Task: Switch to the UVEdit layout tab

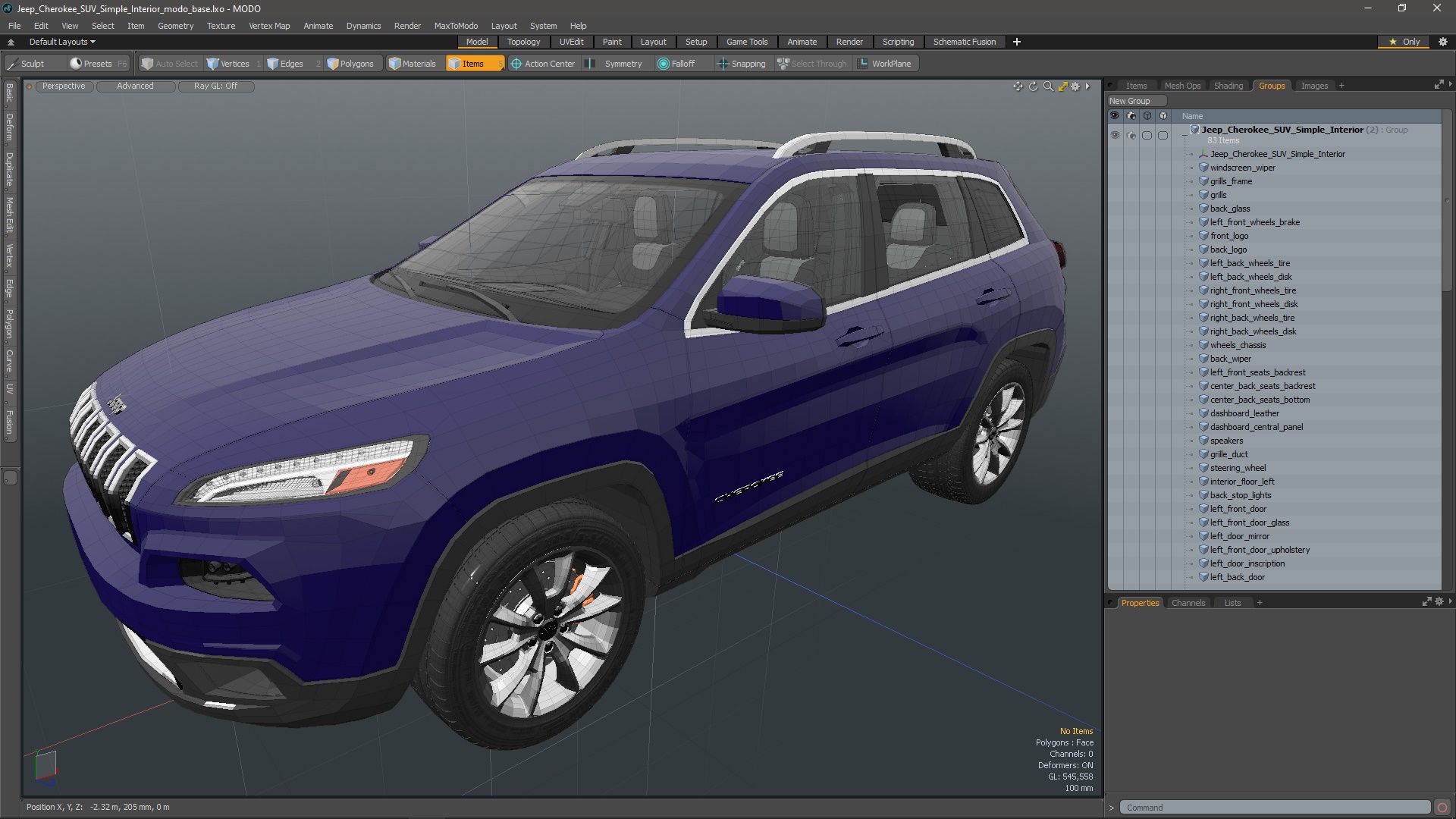Action: (571, 42)
